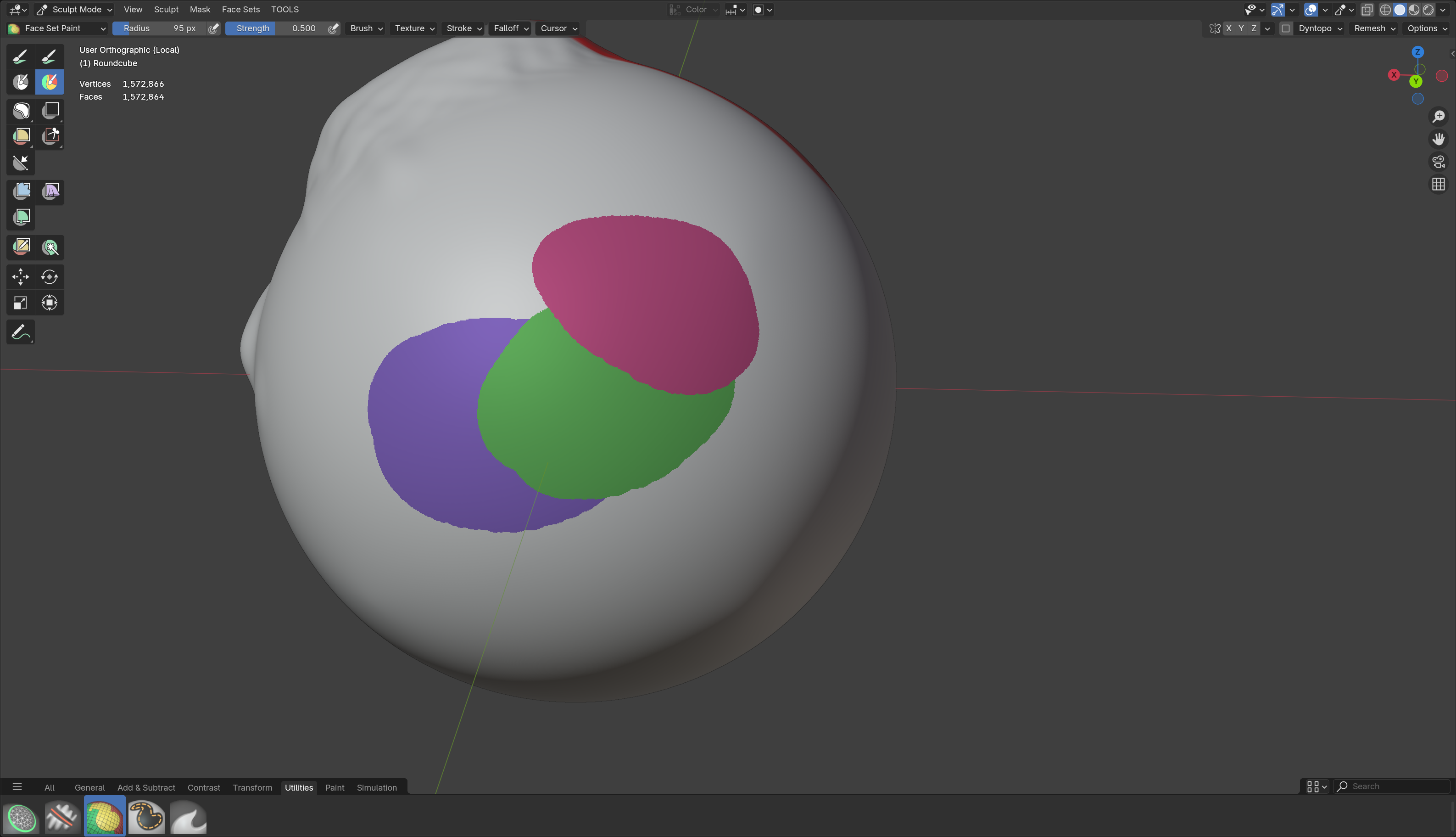The image size is (1456, 837).
Task: Toggle radius pressure sensitivity icon
Action: (x=214, y=28)
